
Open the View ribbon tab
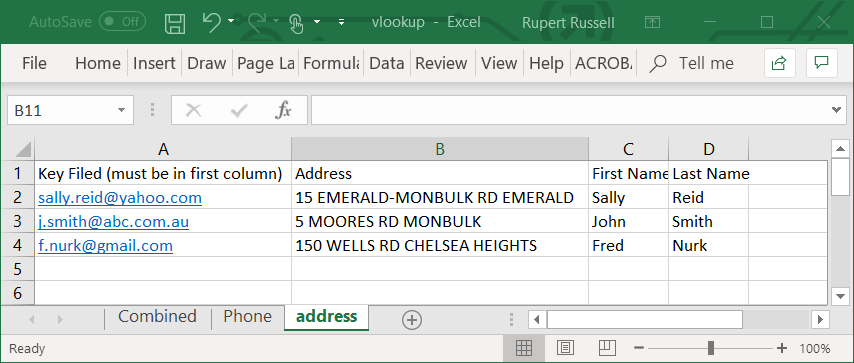pyautogui.click(x=499, y=63)
